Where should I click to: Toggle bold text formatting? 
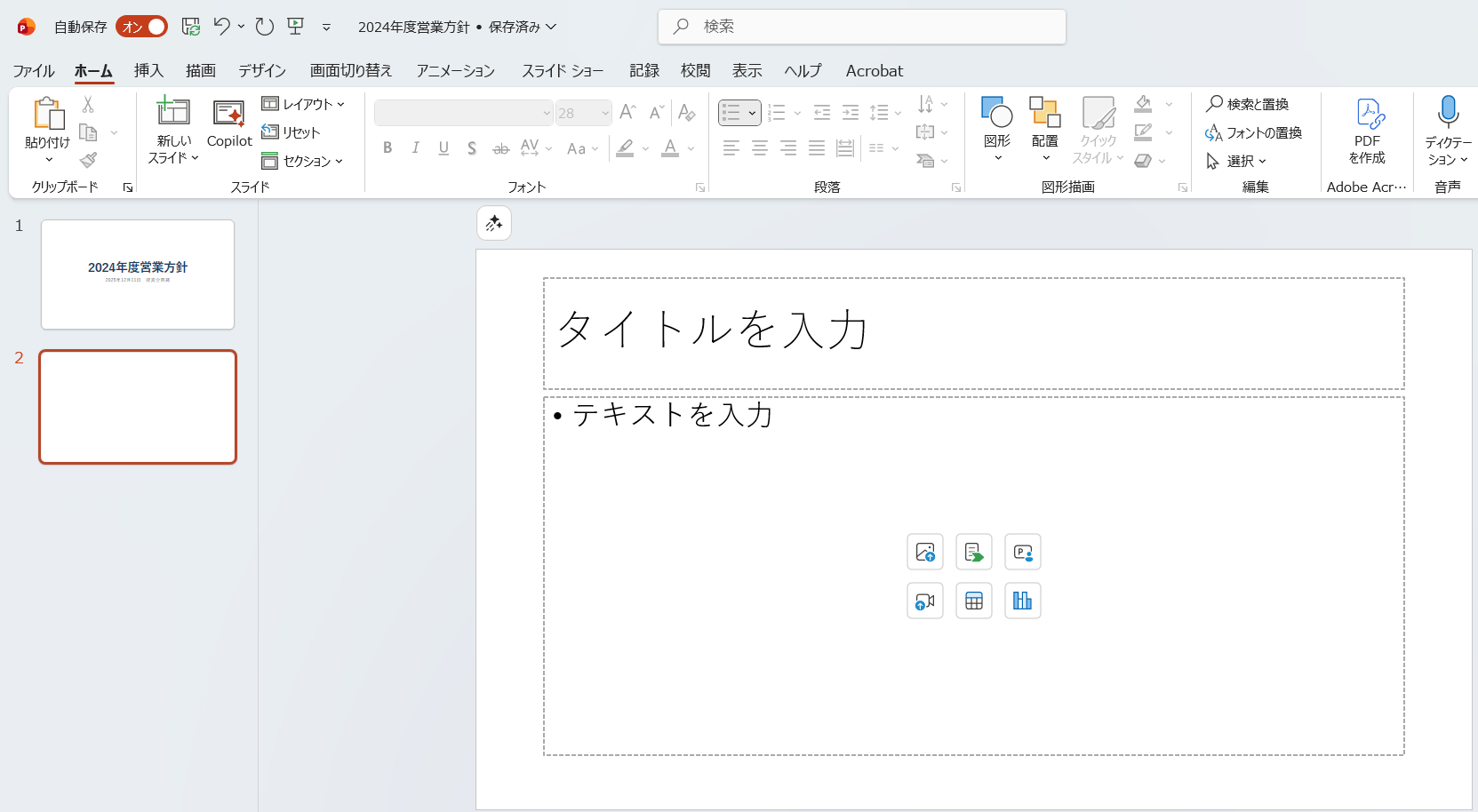coord(387,148)
